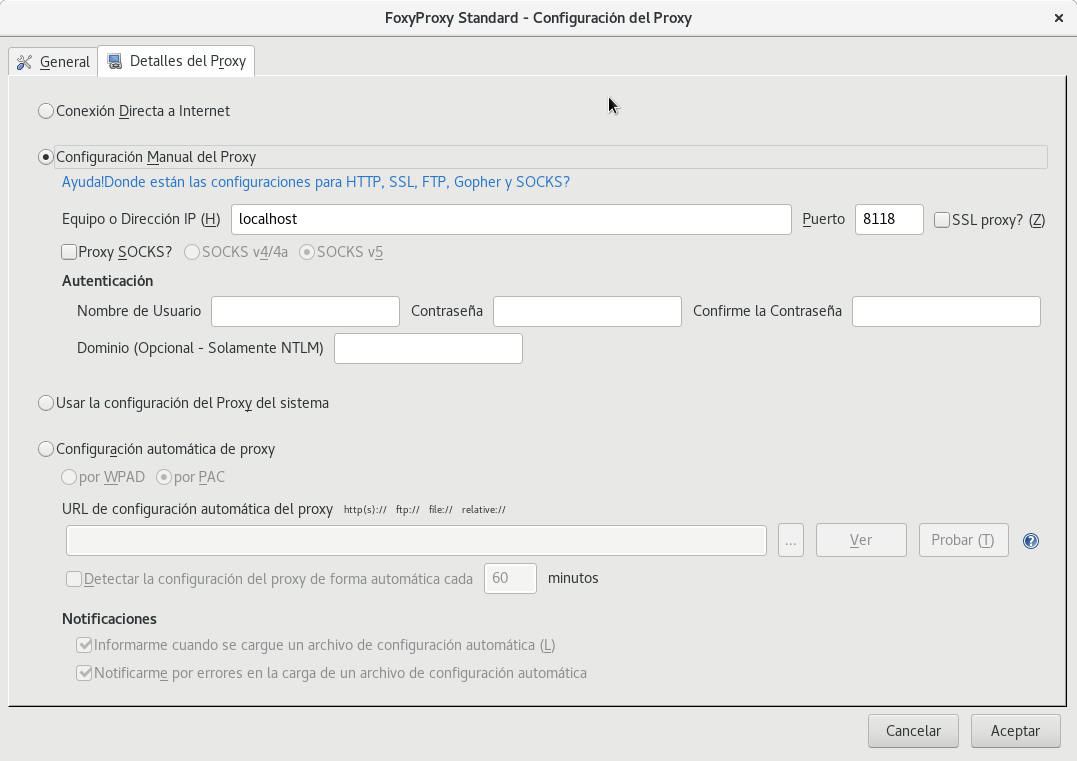Click the Probar (T) button
Screen dimensions: 1077x761
click(963, 541)
